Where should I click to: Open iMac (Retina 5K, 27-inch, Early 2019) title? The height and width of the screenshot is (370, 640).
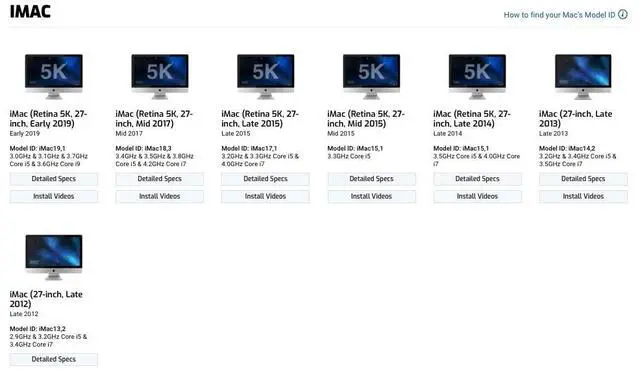tap(48, 119)
